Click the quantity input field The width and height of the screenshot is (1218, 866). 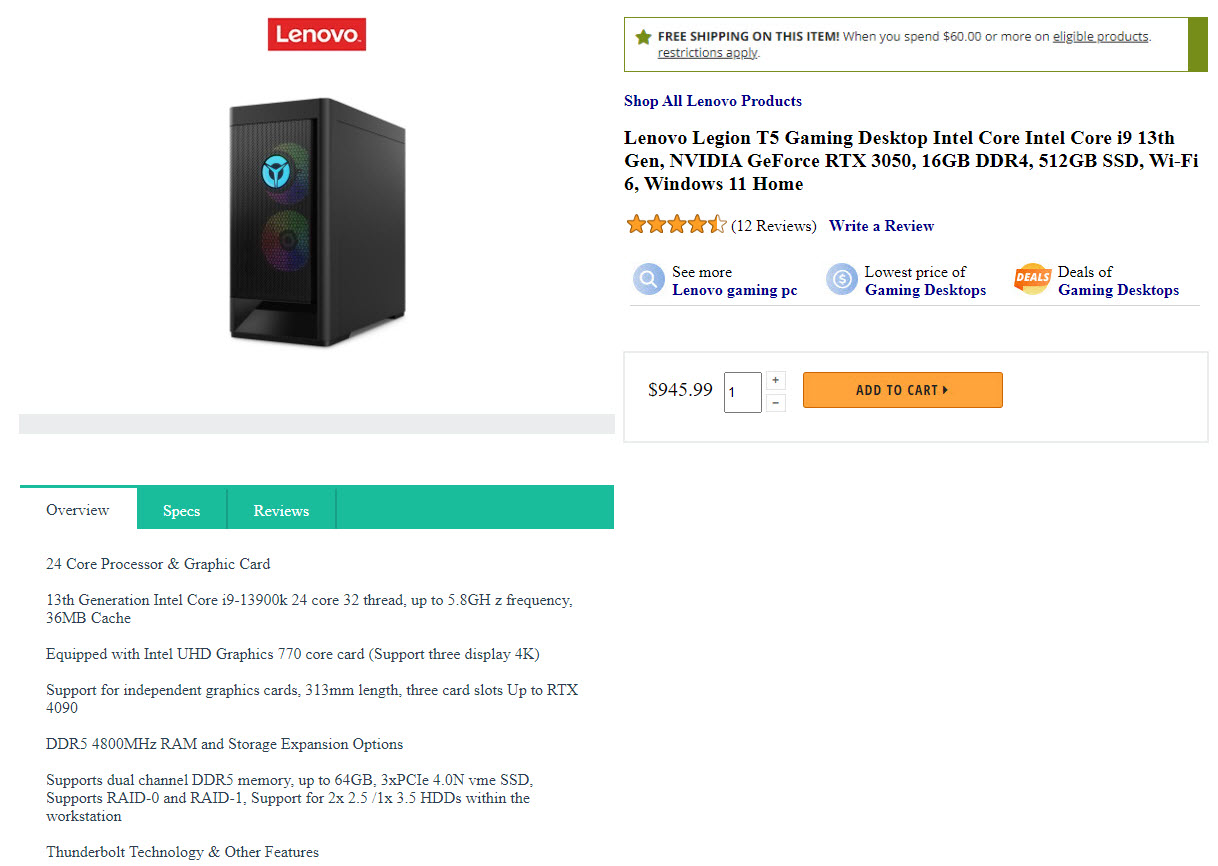click(x=743, y=392)
